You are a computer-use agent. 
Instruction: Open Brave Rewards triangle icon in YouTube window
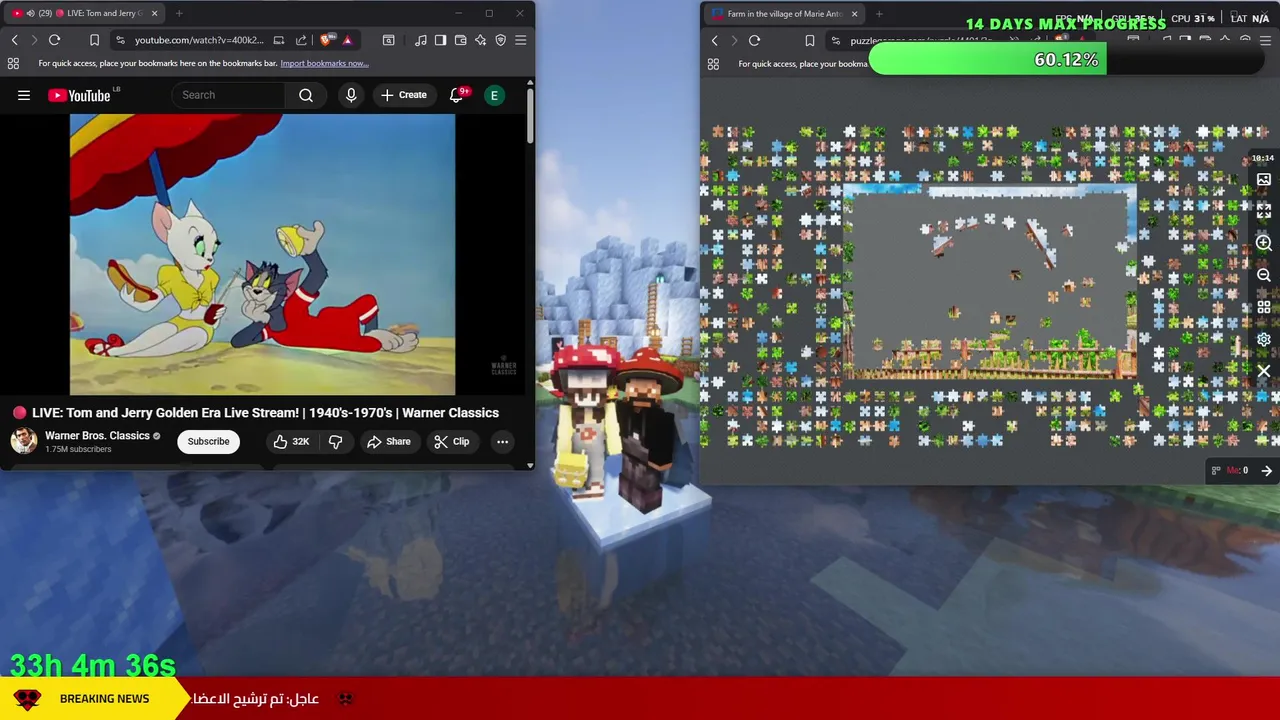tap(347, 40)
